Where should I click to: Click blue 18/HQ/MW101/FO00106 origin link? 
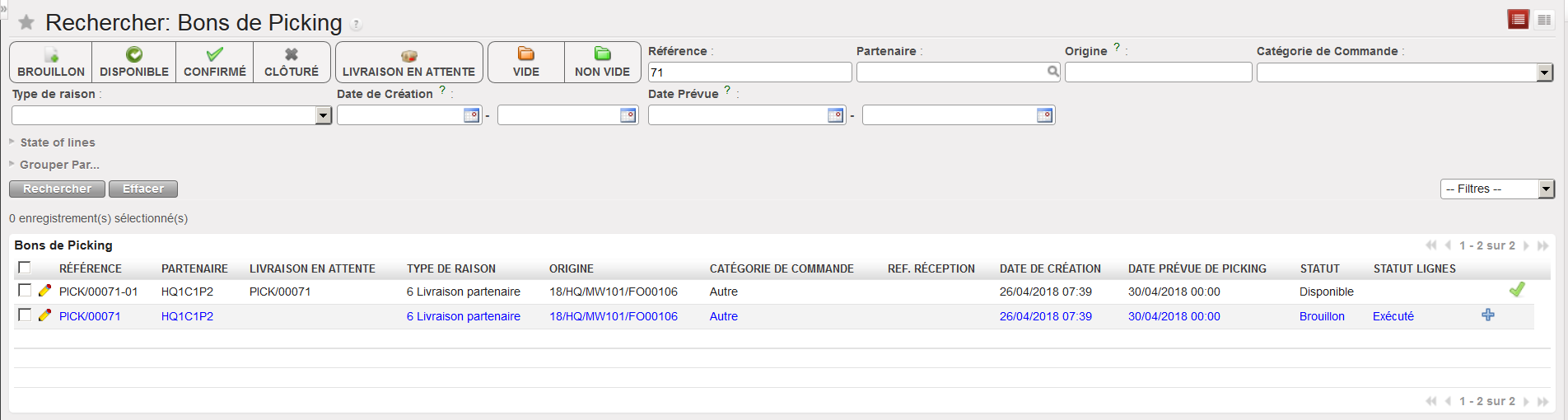pos(614,316)
